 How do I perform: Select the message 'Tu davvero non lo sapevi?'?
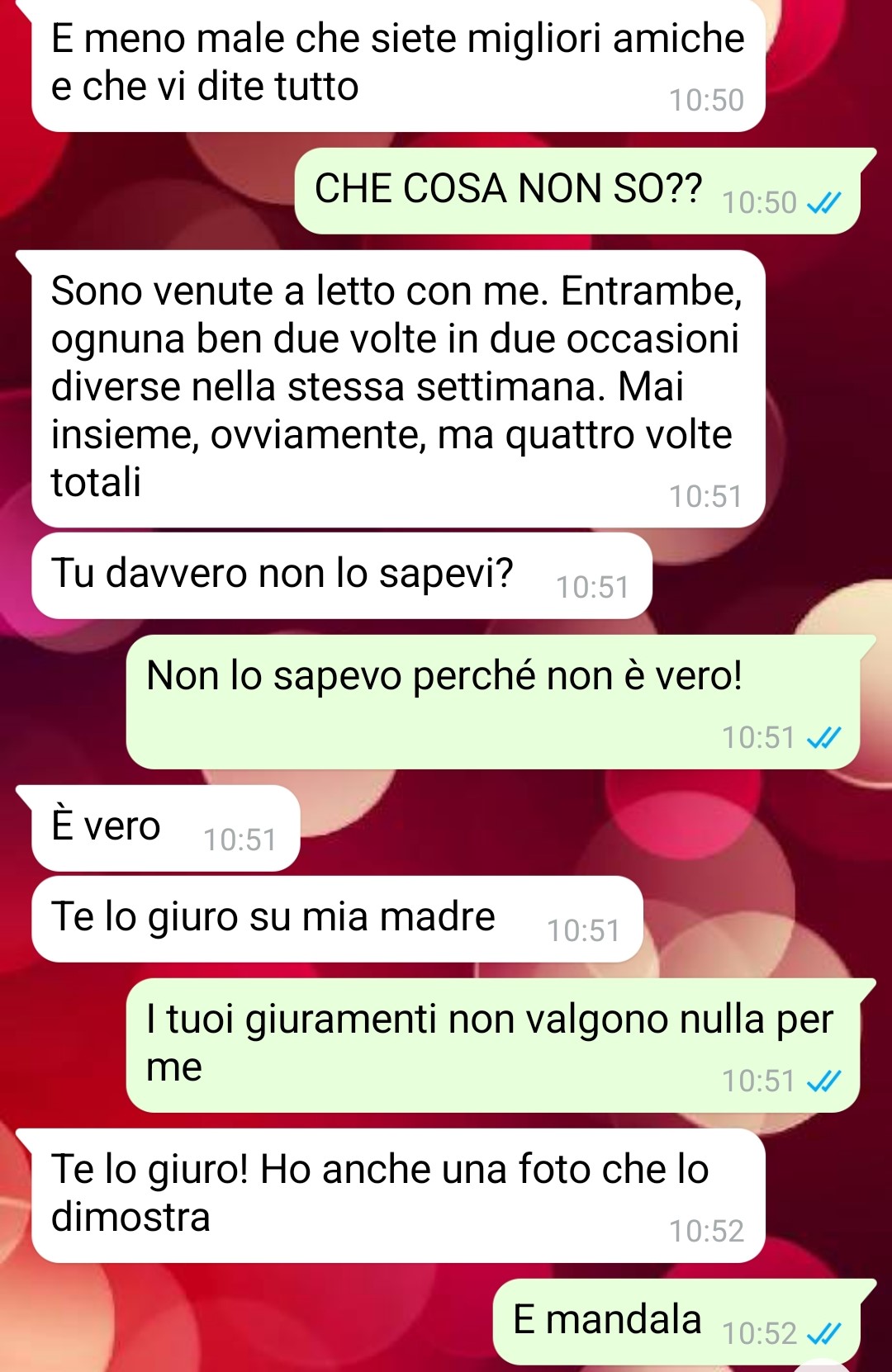point(342,575)
